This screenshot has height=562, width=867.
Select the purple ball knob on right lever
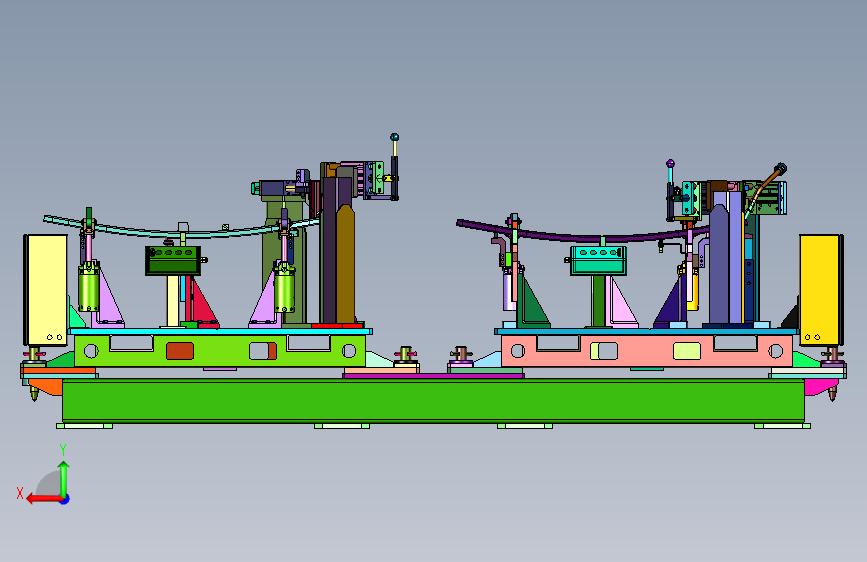[670, 164]
